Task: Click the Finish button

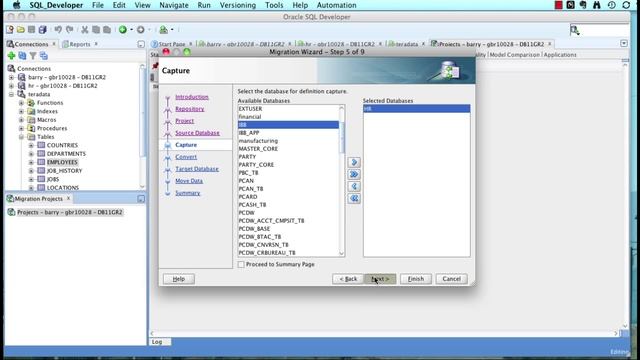Action: point(416,279)
